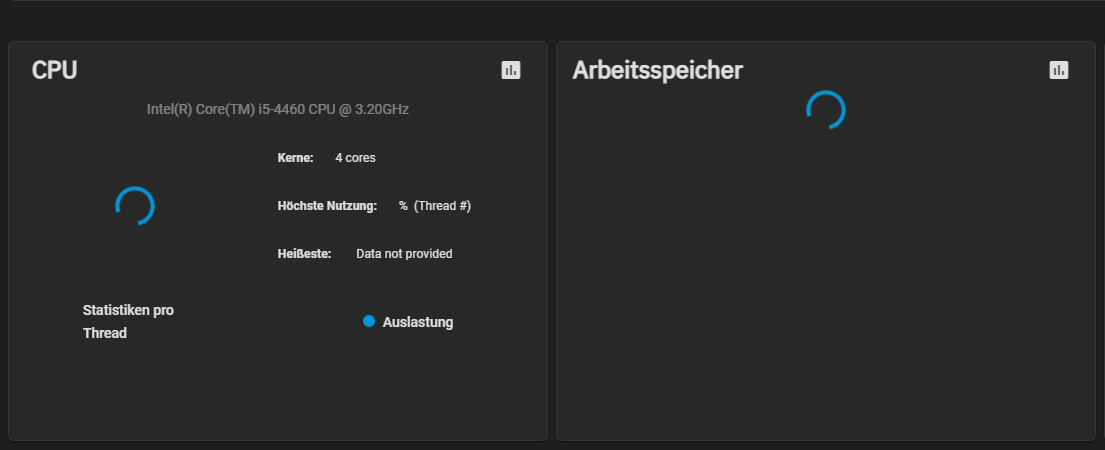The image size is (1105, 450).
Task: Open CPU reports via chart icon
Action: tap(511, 70)
